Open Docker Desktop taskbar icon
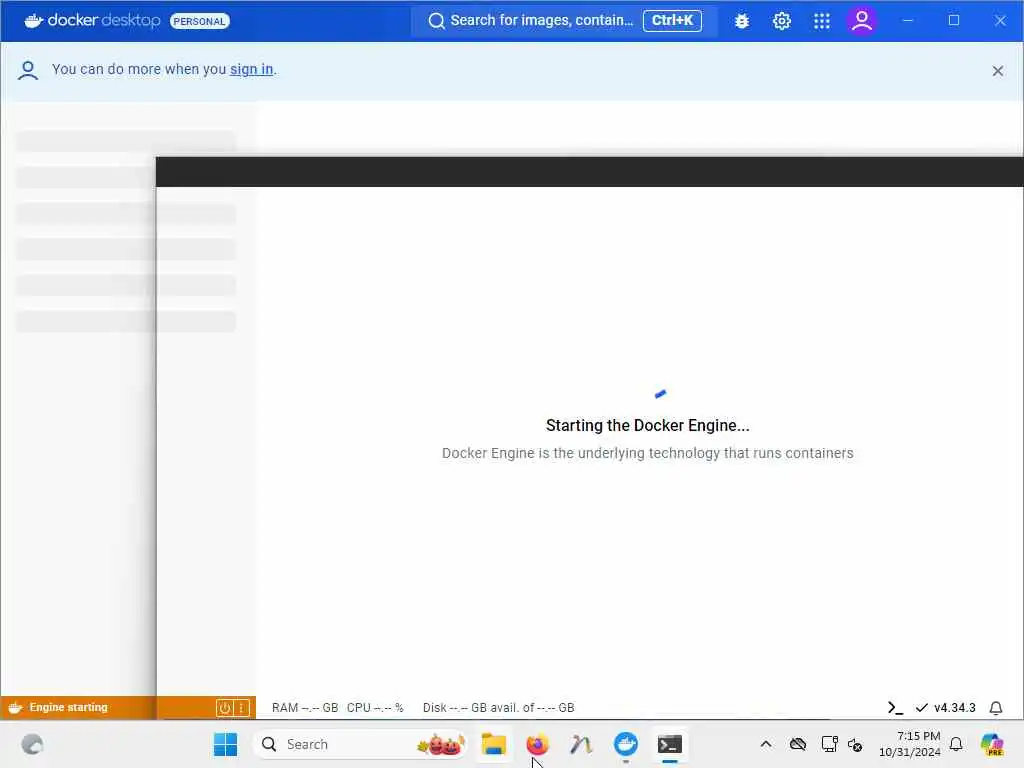Screen dimensions: 1024x768 (626, 744)
